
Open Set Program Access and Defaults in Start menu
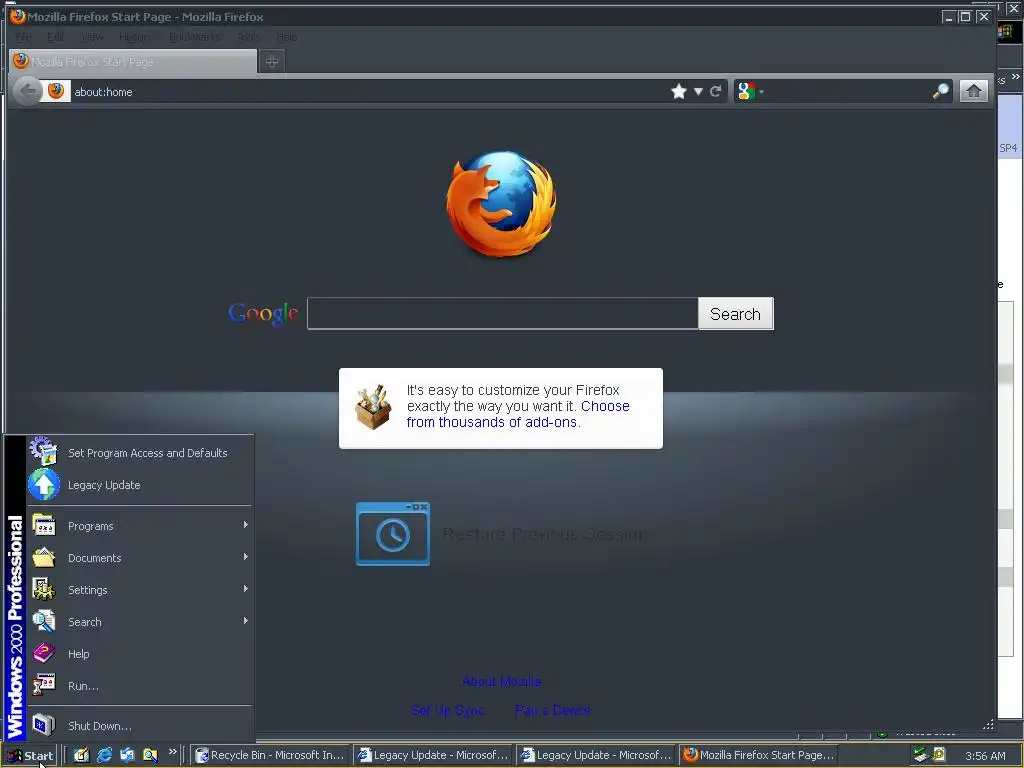click(140, 453)
